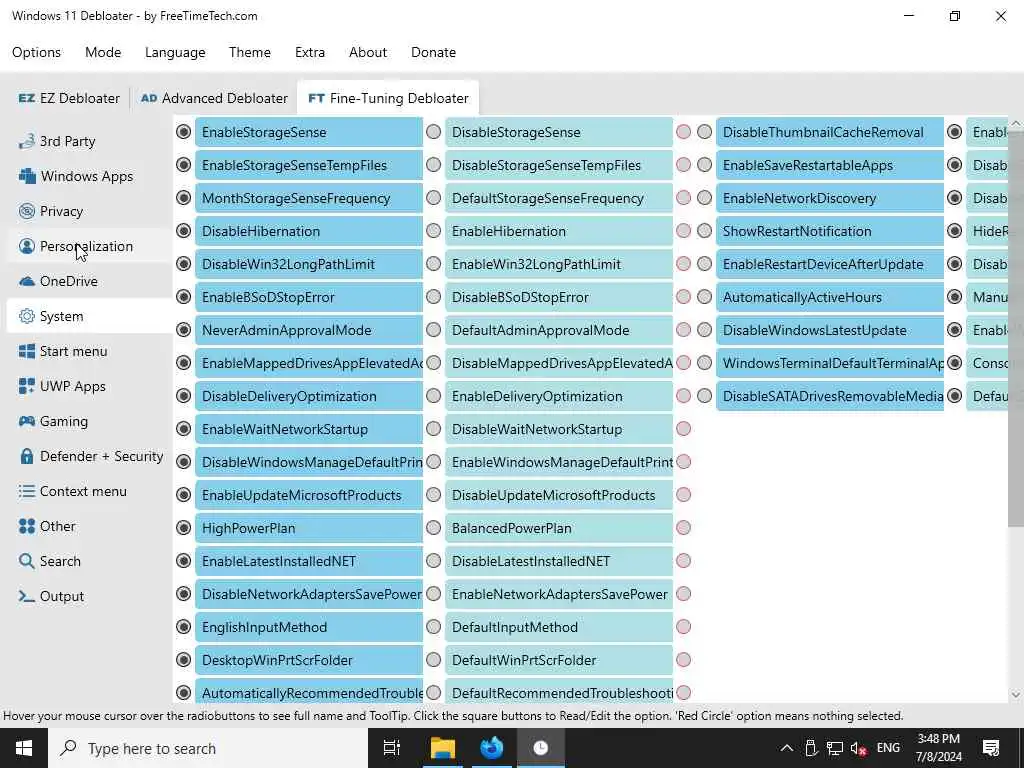Click the EnglishInputMethod option button

pos(309,627)
